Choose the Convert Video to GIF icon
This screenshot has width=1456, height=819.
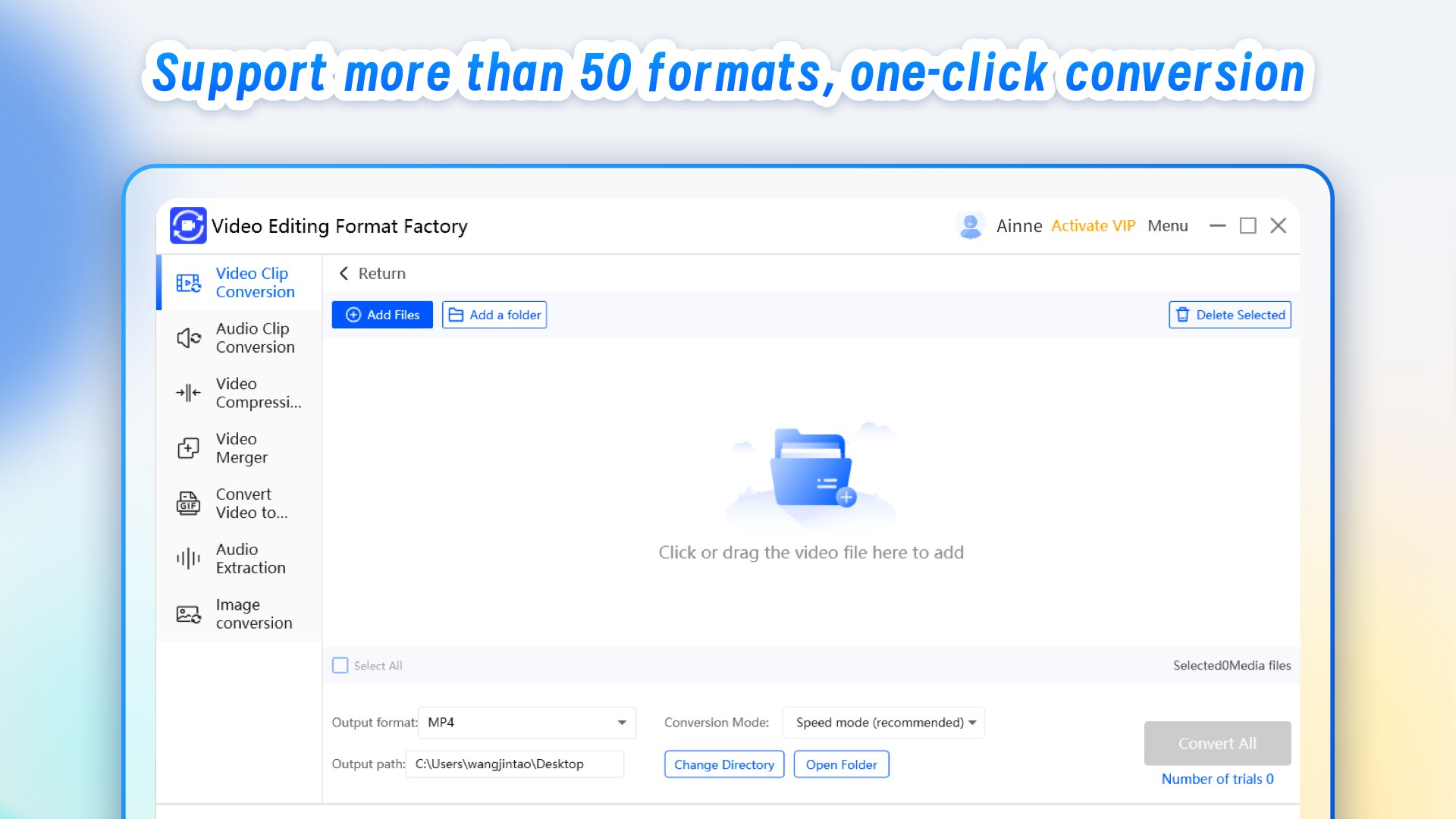click(x=188, y=504)
